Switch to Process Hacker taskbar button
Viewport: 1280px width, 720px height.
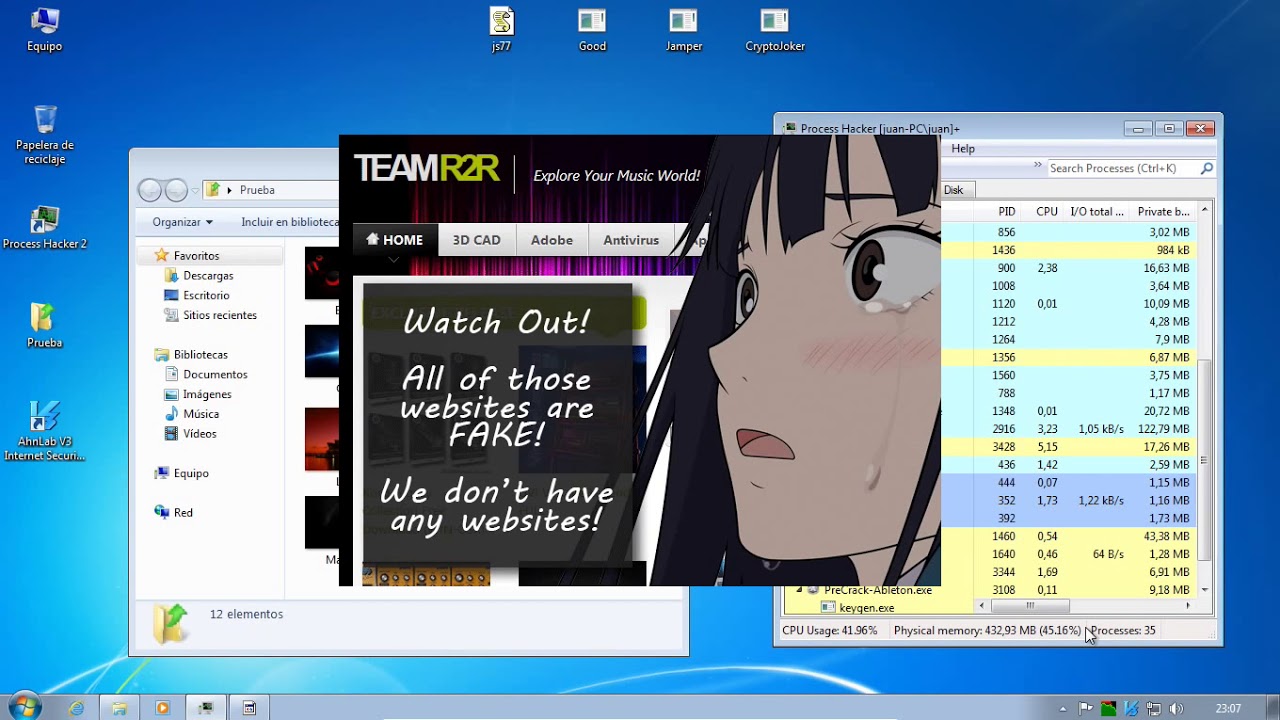pyautogui.click(x=206, y=708)
